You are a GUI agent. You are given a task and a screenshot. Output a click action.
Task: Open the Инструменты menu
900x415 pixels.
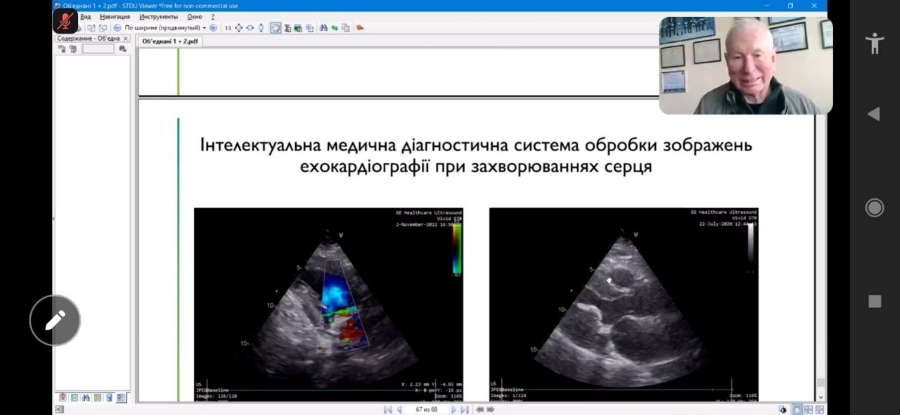pos(159,17)
